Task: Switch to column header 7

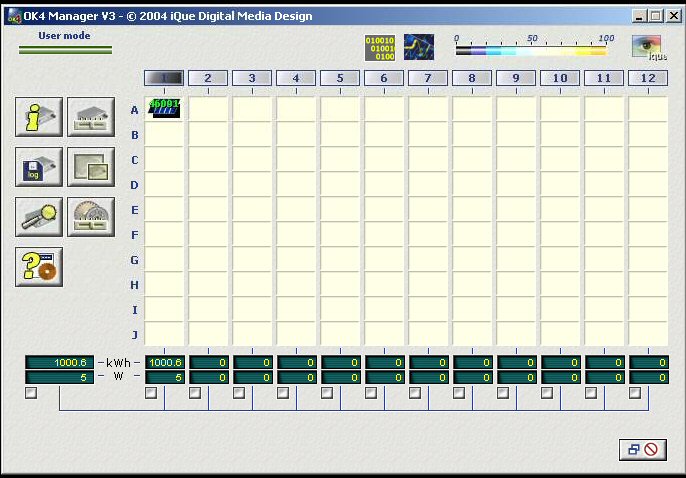Action: tap(428, 78)
